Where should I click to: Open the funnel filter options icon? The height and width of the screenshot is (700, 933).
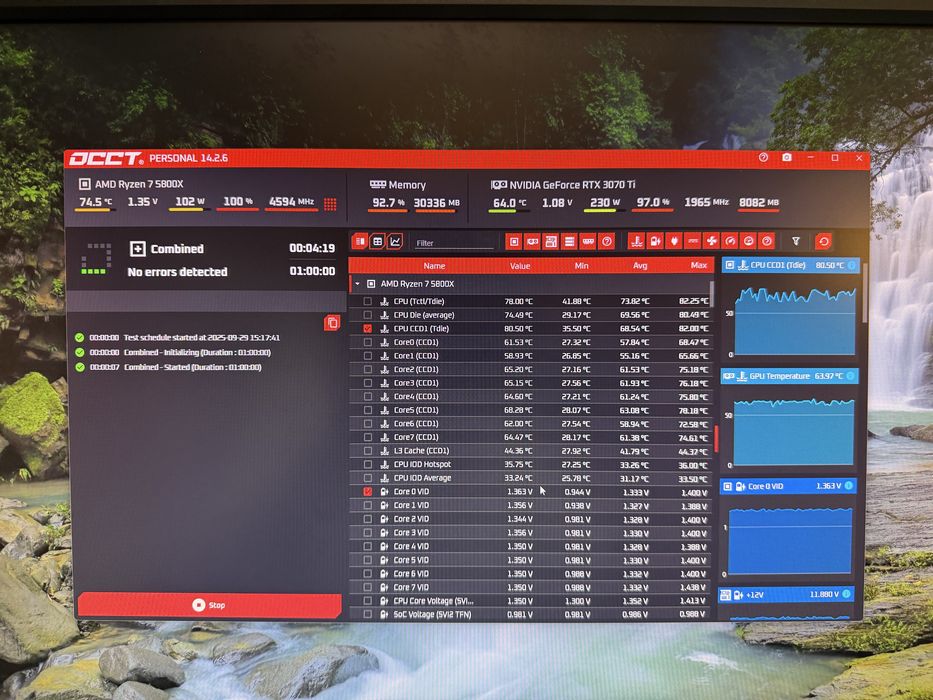coord(796,241)
